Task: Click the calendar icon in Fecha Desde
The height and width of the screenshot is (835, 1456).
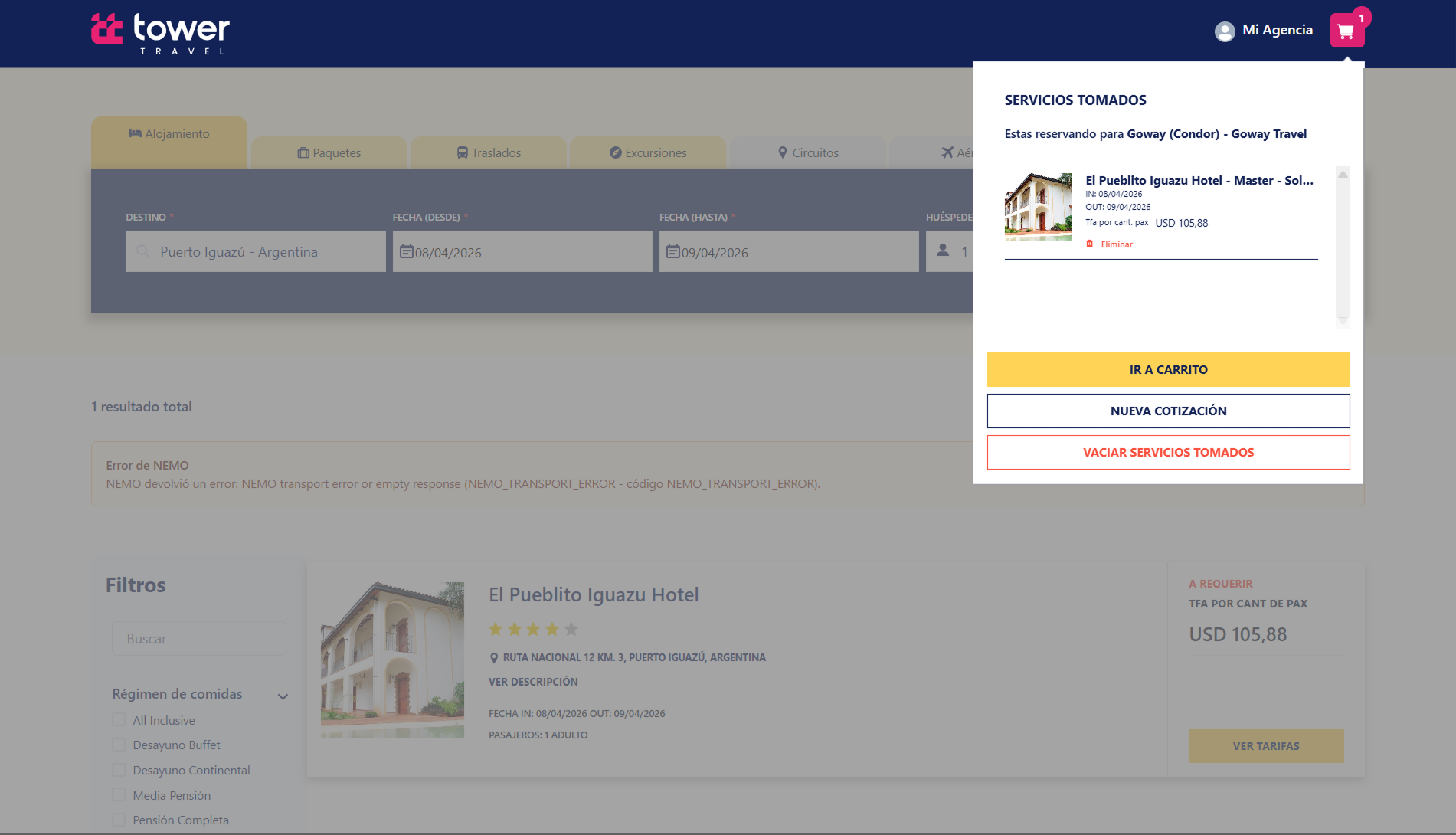Action: click(x=406, y=252)
